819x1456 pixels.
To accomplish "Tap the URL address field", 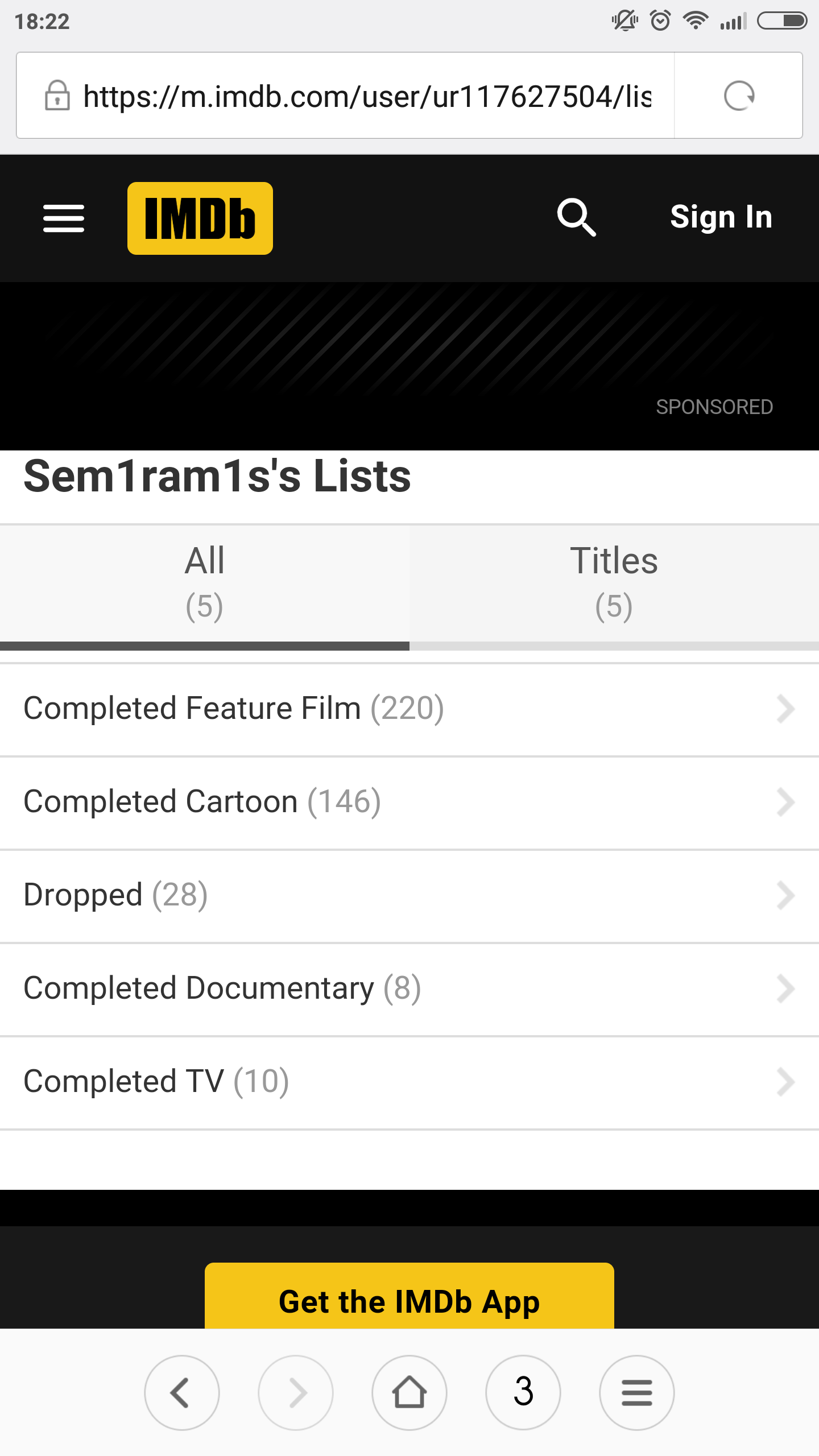I will coord(367,96).
